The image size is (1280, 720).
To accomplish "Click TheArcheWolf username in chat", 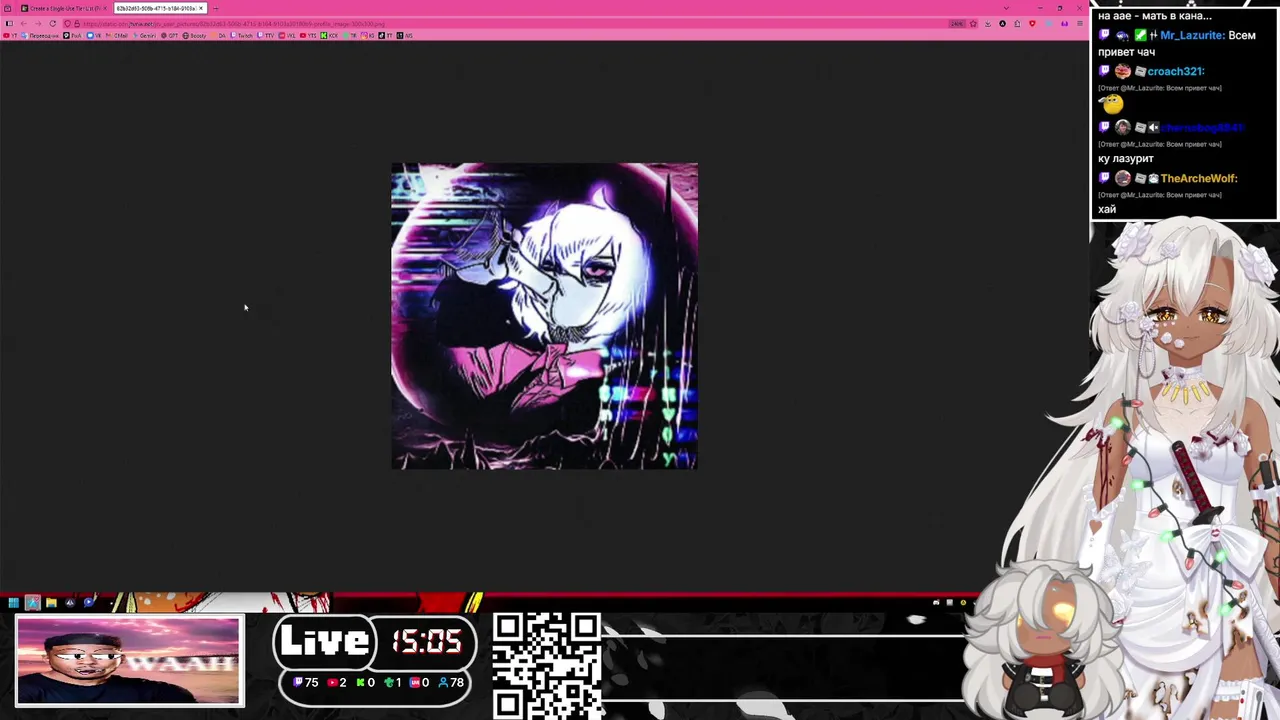I will (x=1199, y=178).
